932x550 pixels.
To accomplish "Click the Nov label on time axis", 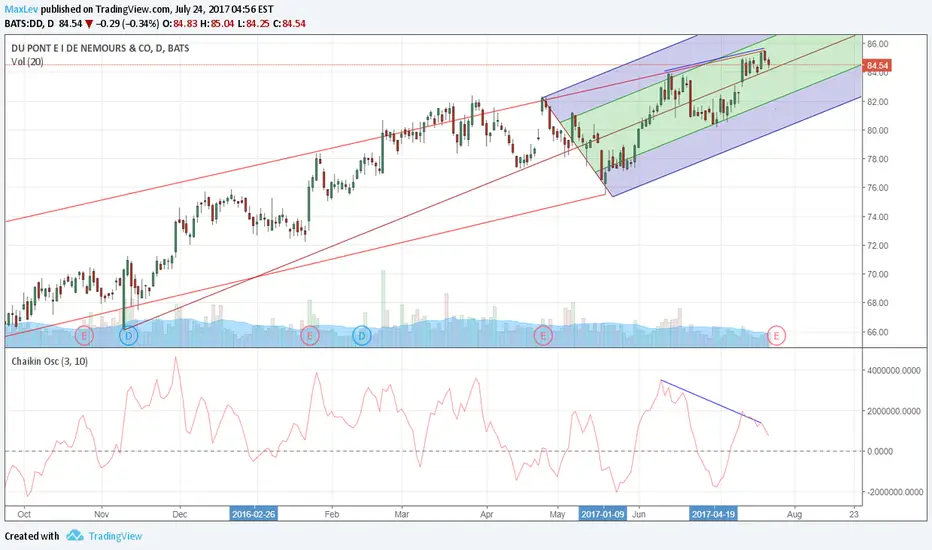I will tap(102, 514).
